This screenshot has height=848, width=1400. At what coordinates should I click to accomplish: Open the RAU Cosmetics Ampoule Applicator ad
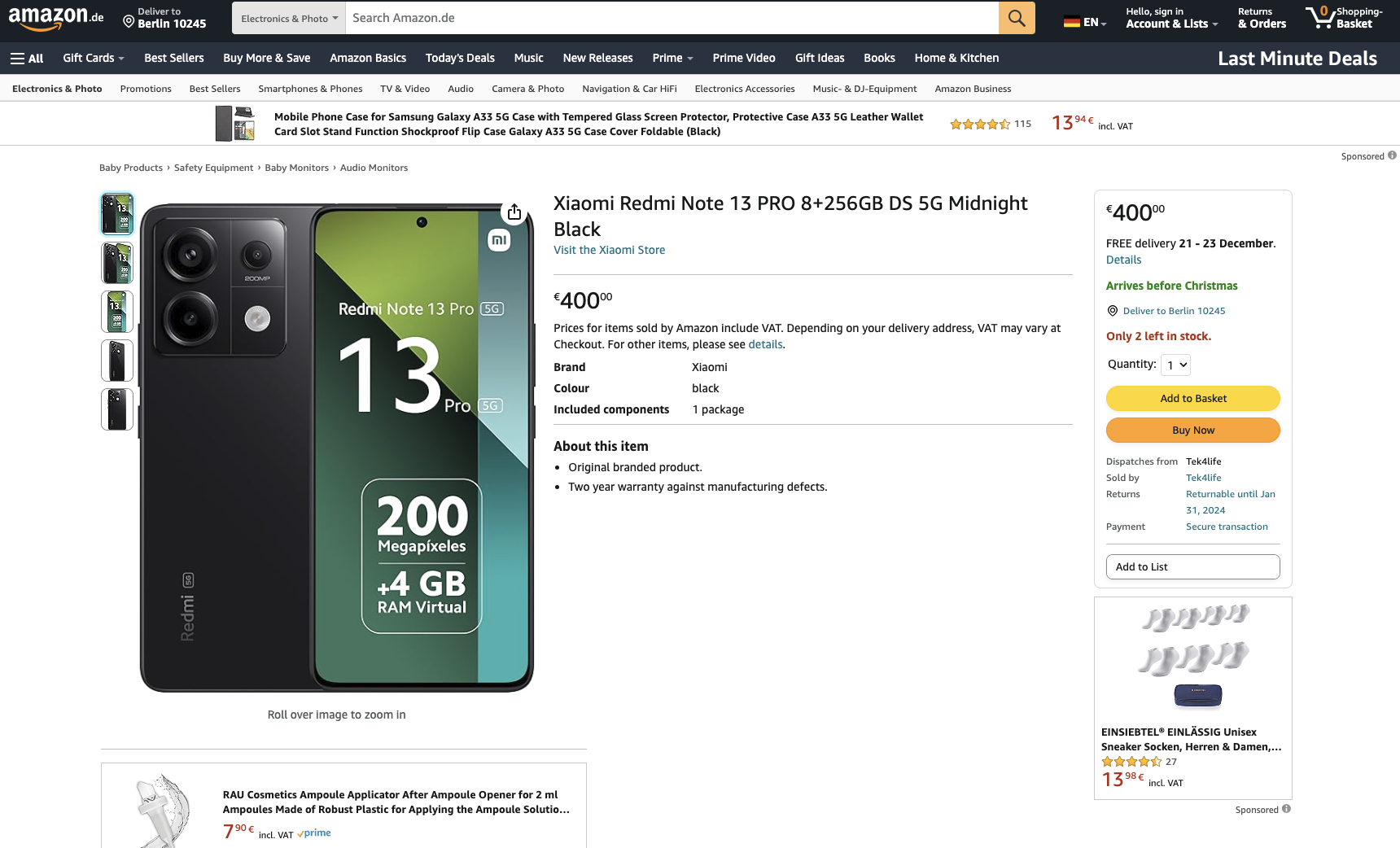[x=396, y=802]
